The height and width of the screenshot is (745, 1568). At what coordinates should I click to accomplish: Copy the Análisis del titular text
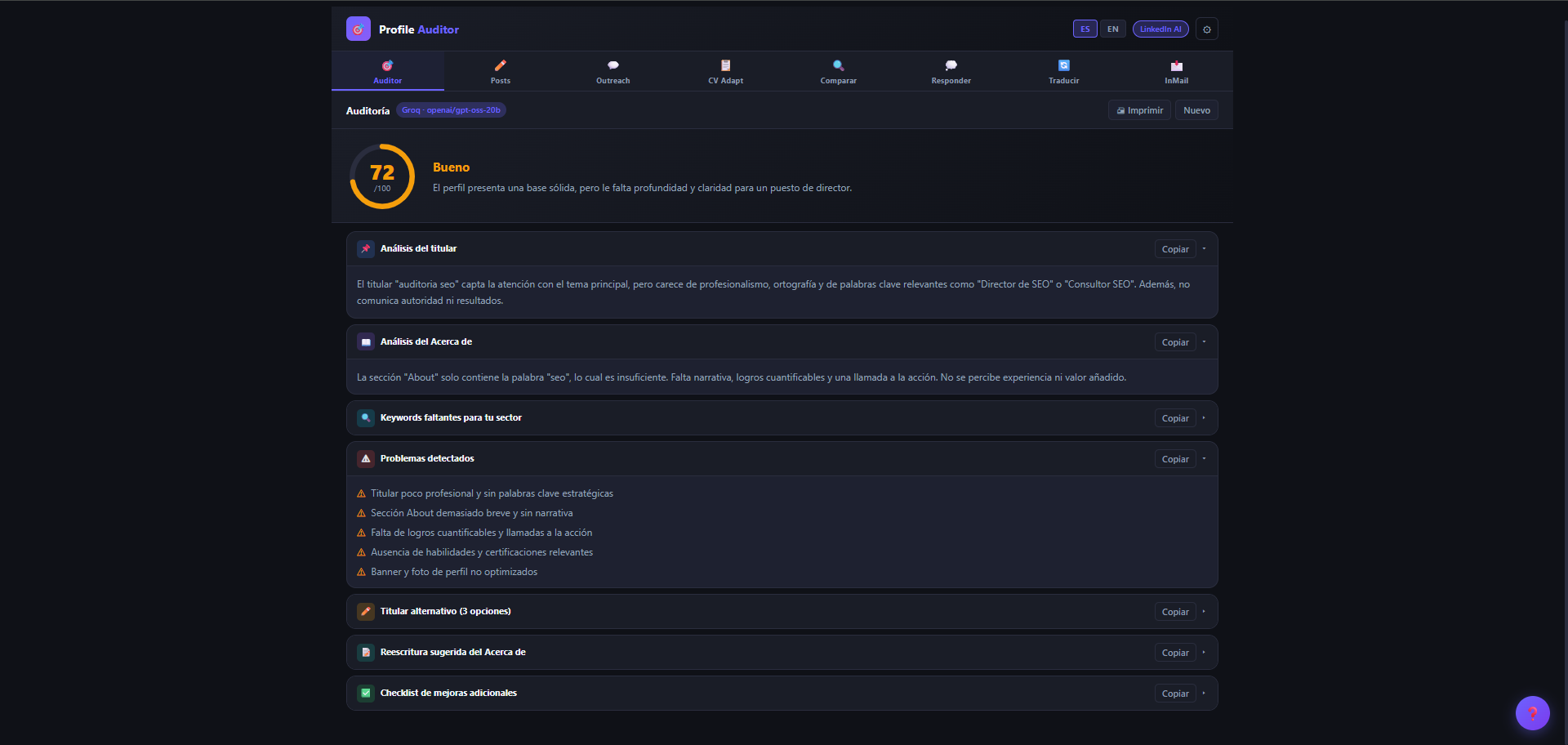tap(1175, 249)
